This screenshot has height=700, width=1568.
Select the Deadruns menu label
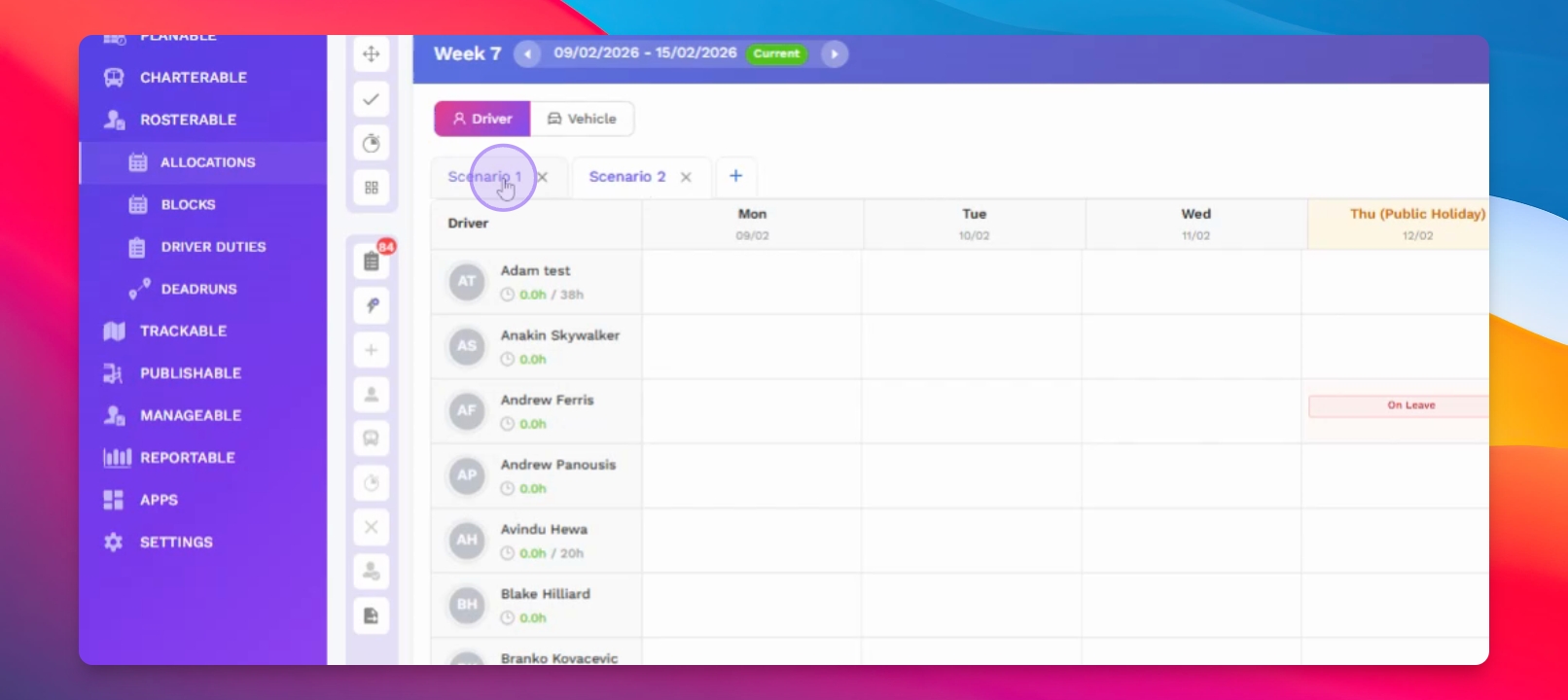(x=199, y=289)
